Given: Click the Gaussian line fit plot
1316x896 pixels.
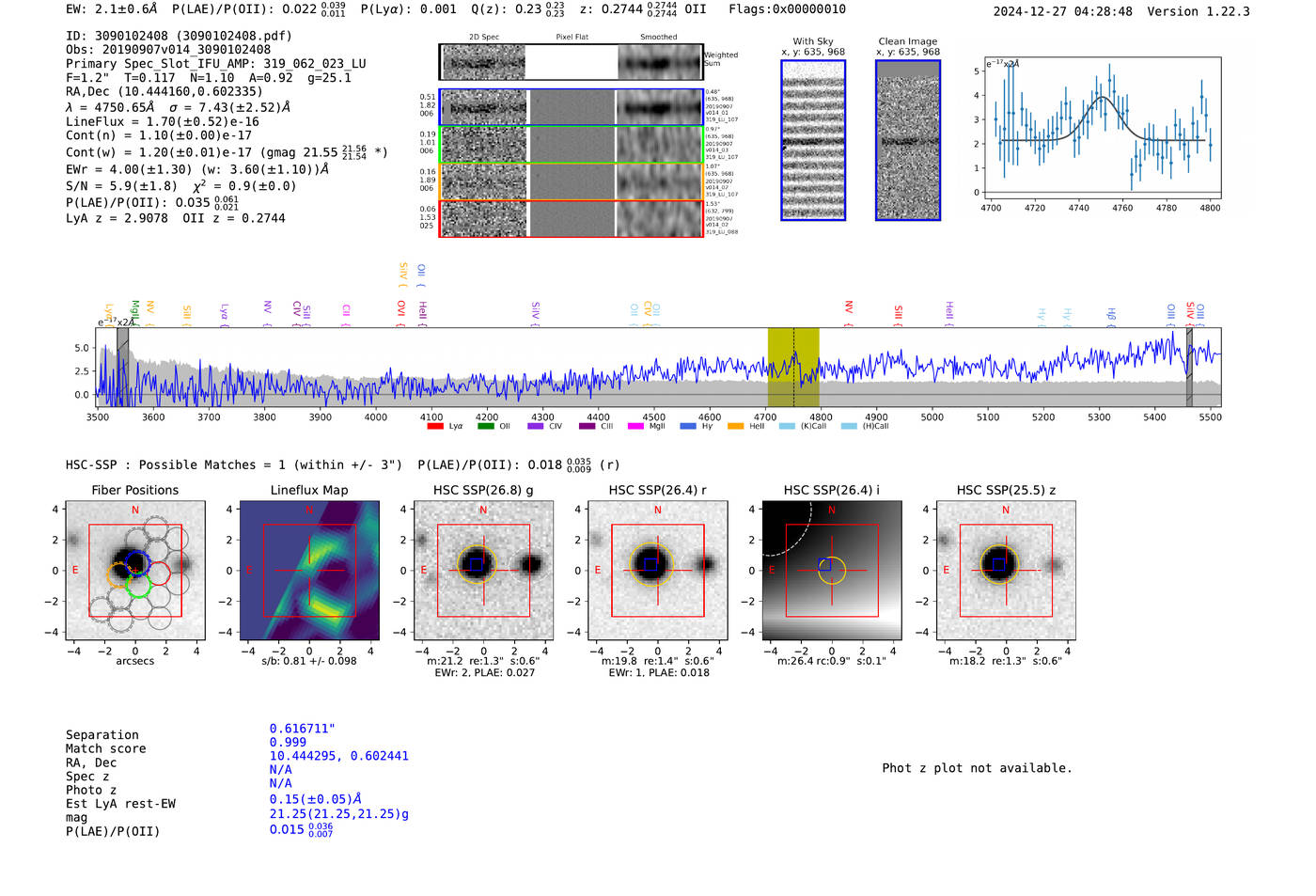Looking at the screenshot, I should (1102, 128).
